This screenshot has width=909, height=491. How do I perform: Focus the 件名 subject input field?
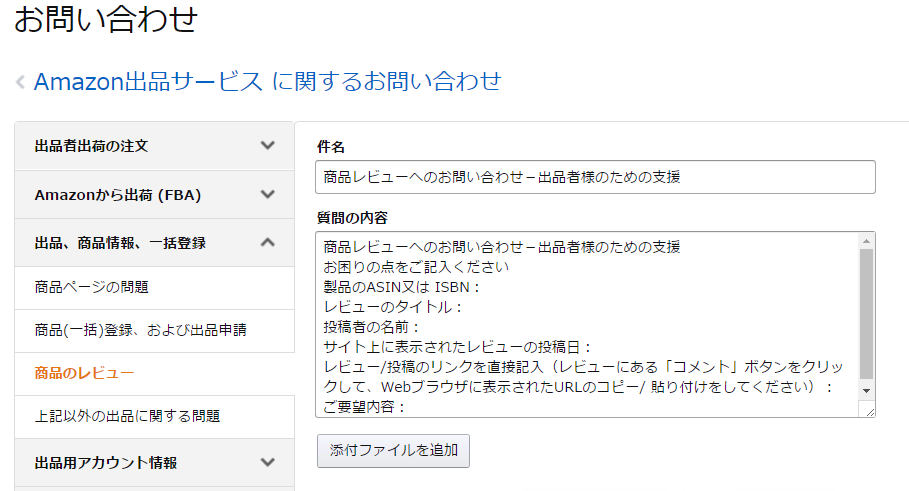pyautogui.click(x=595, y=177)
